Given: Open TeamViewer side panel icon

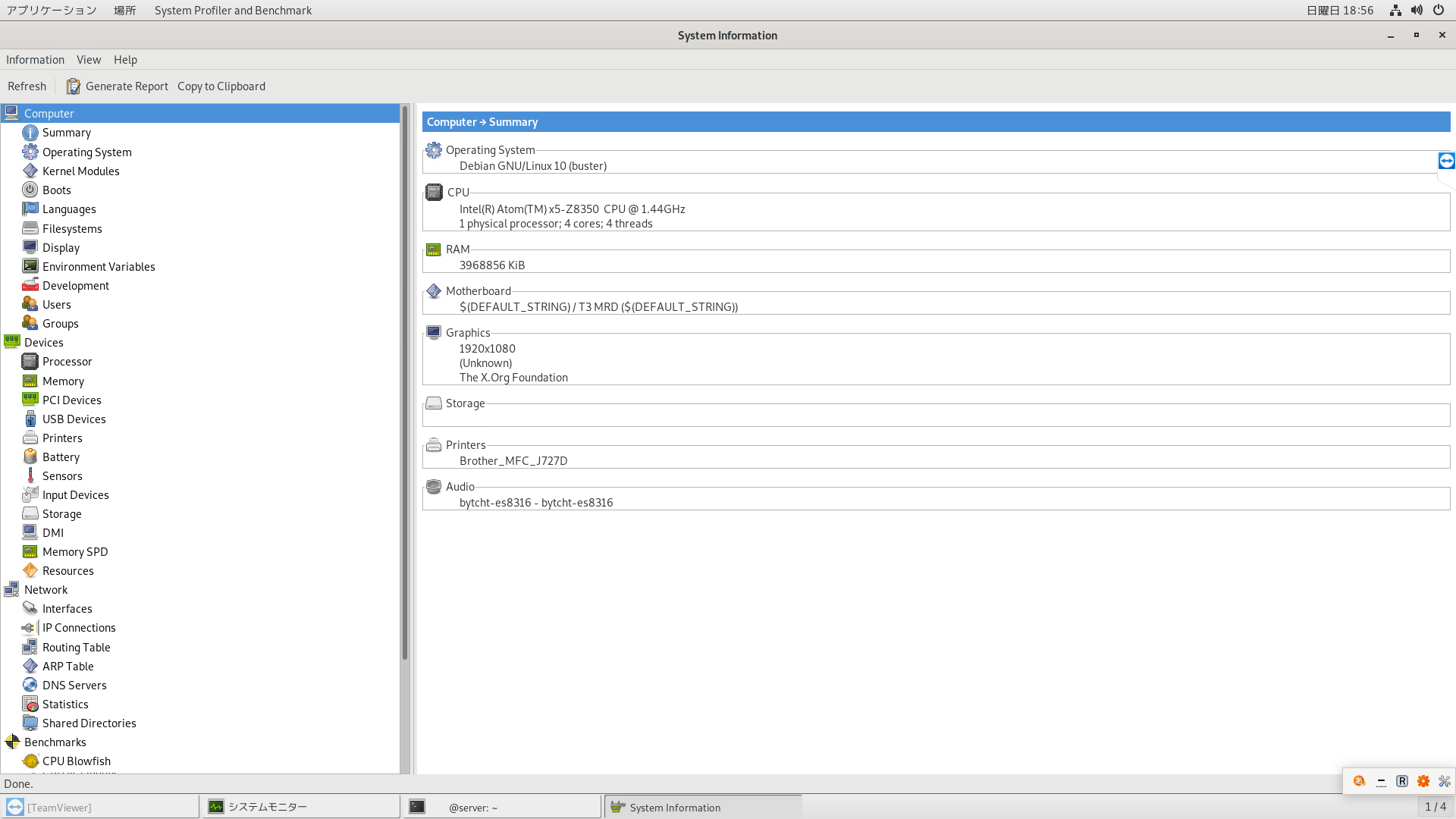Looking at the screenshot, I should click(1446, 161).
